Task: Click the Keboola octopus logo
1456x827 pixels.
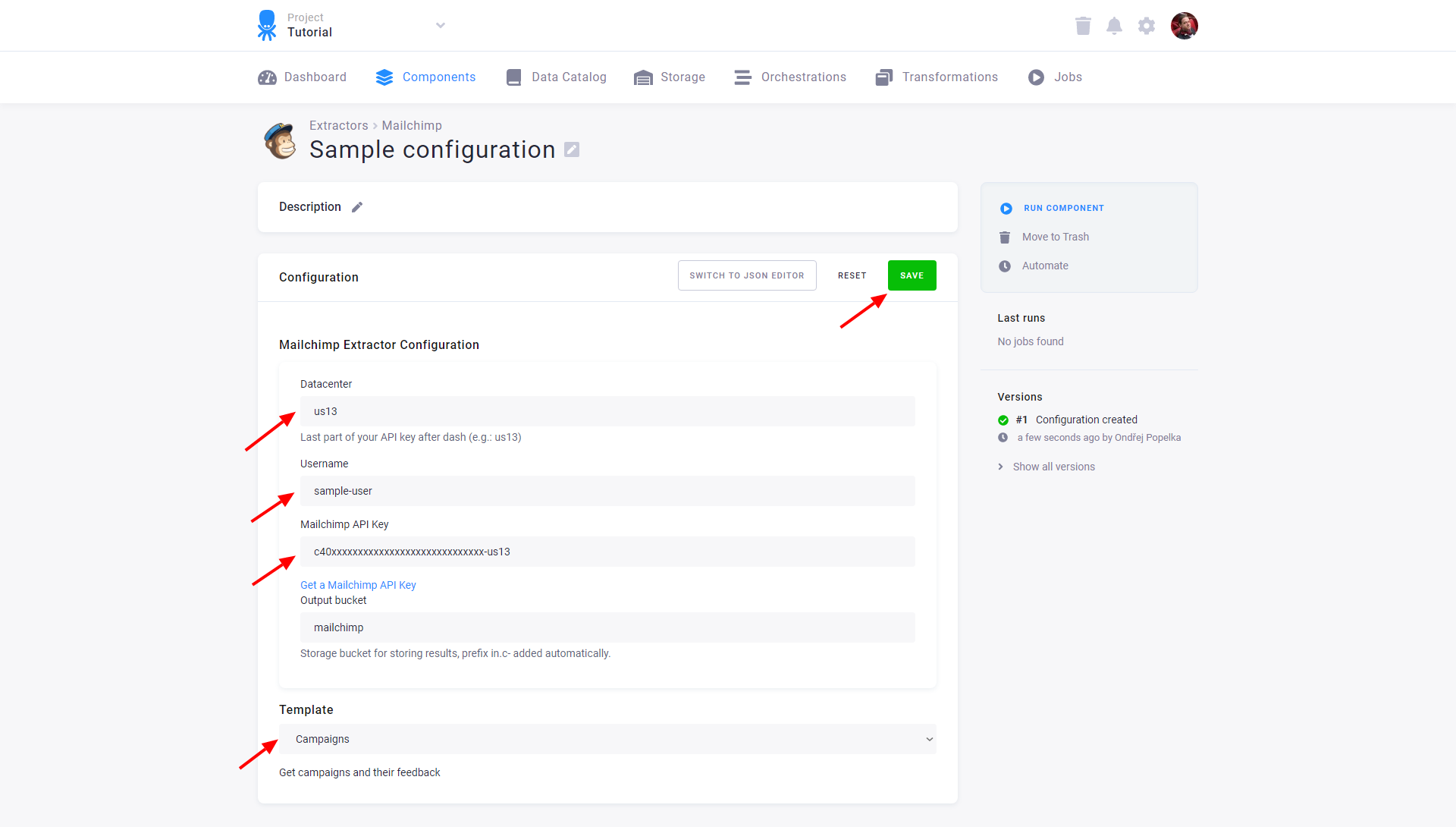Action: [267, 25]
